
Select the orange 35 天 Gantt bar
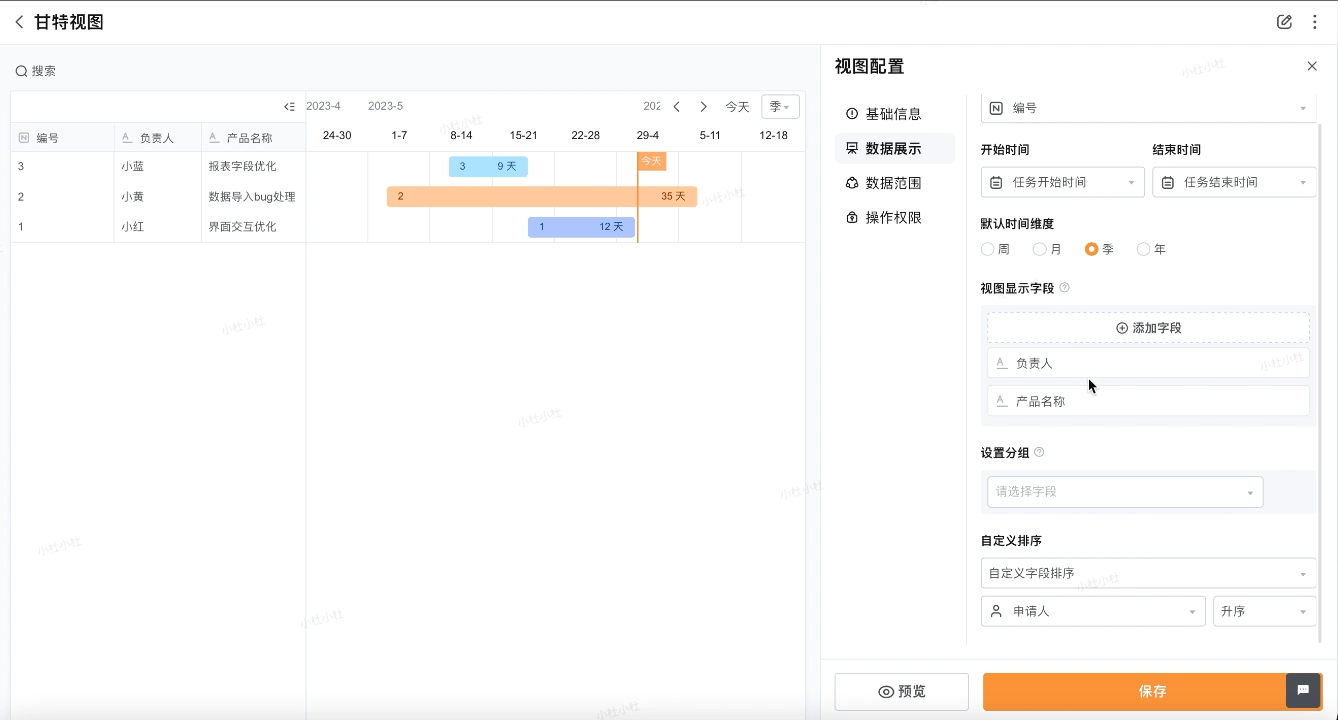pyautogui.click(x=542, y=196)
